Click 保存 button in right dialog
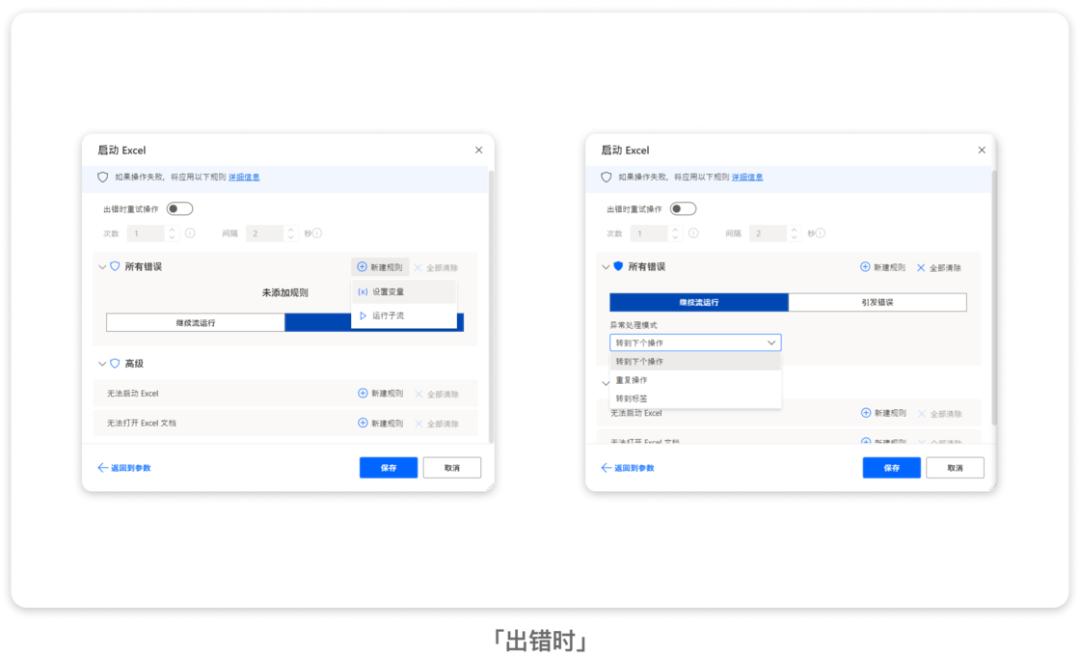 pyautogui.click(x=892, y=468)
